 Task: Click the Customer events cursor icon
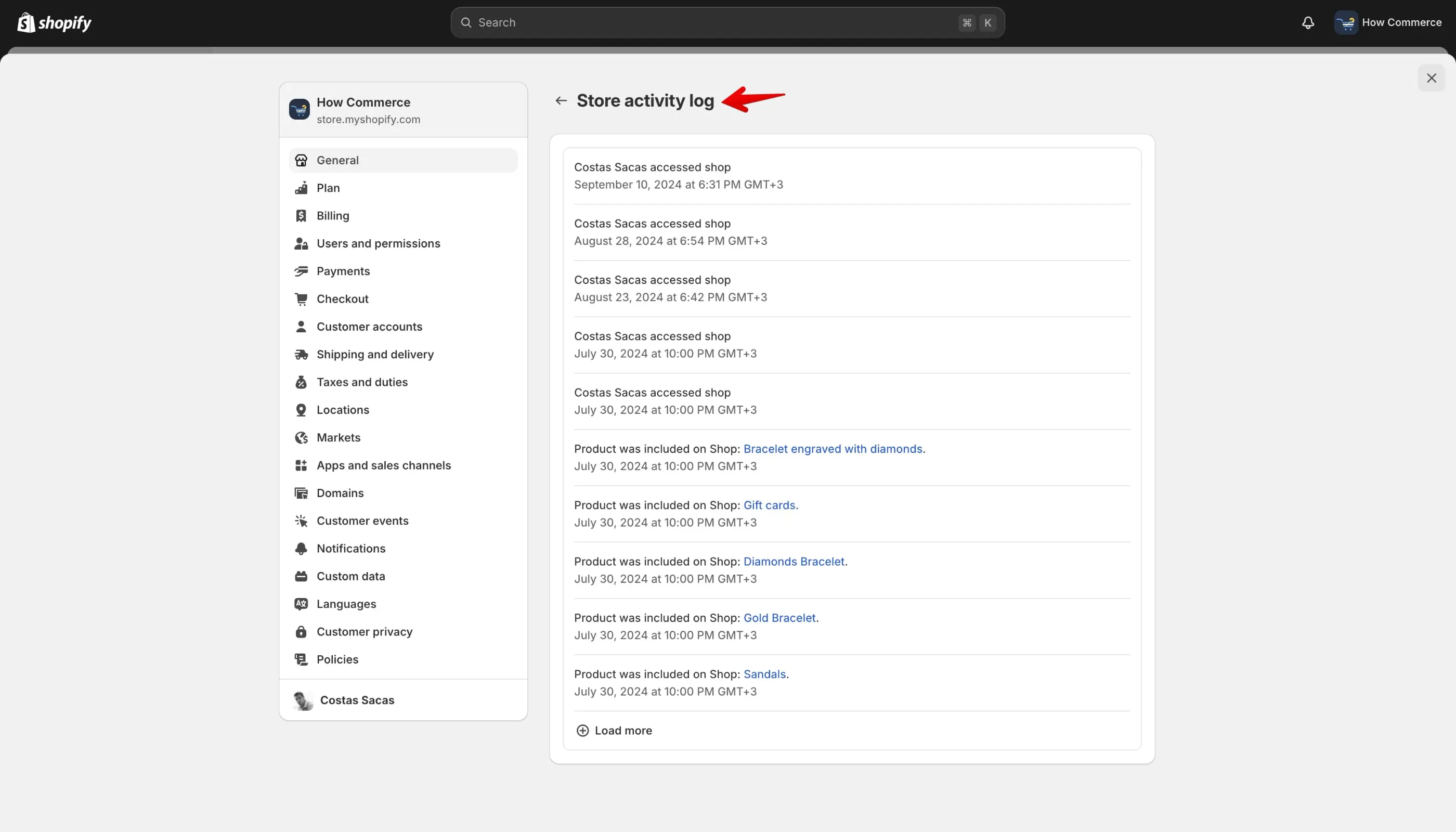point(301,521)
